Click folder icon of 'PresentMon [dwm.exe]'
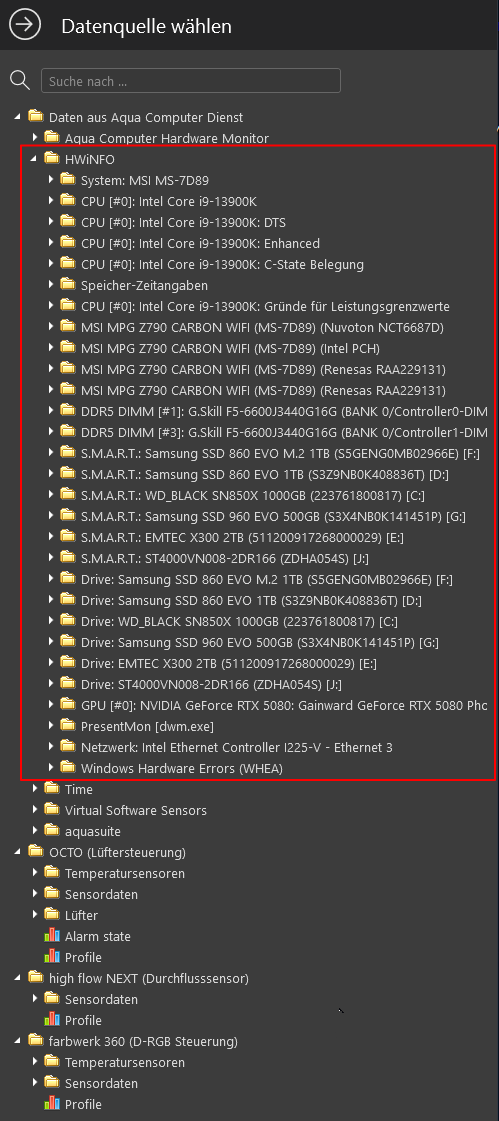 [68, 726]
